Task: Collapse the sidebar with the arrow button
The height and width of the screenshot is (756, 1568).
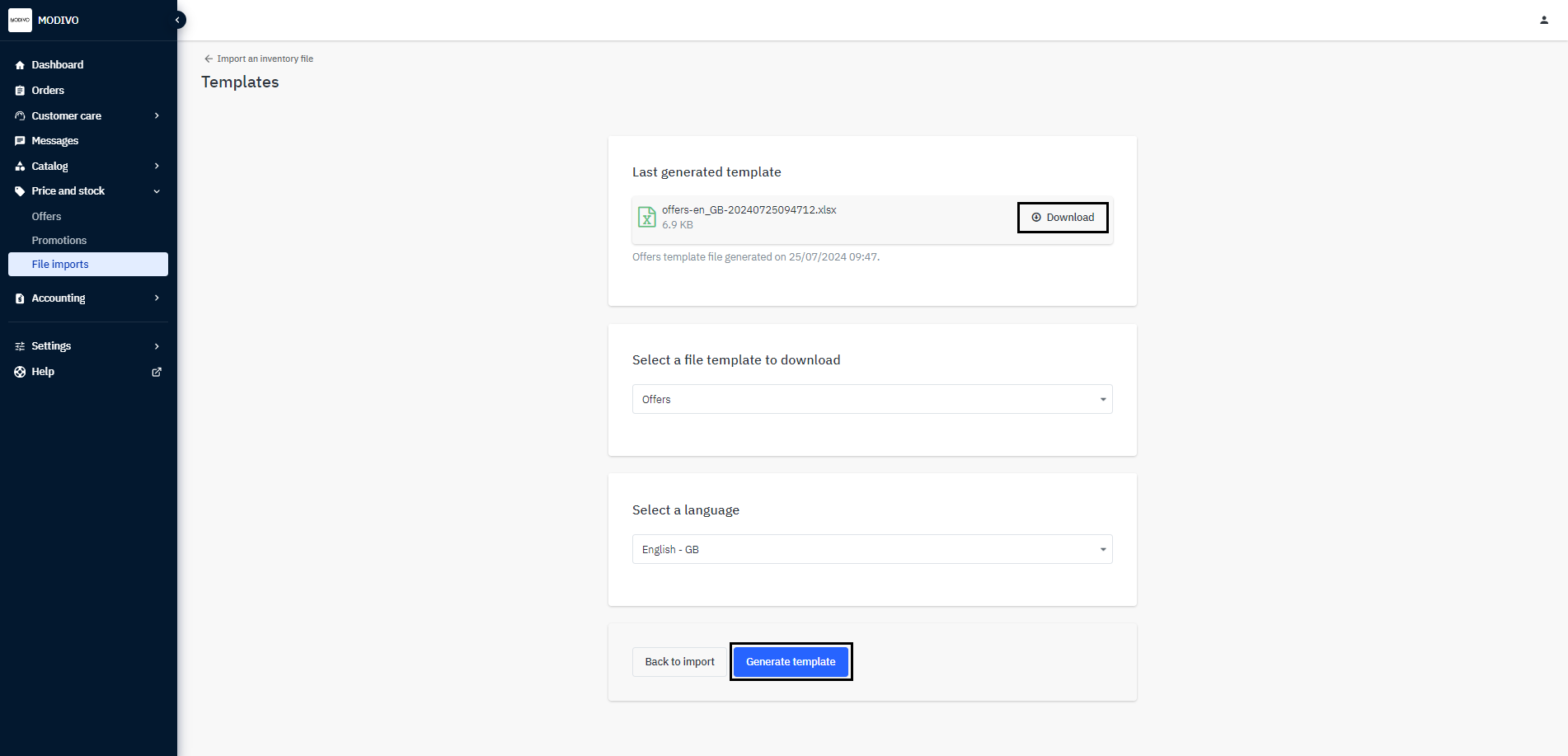Action: click(177, 20)
